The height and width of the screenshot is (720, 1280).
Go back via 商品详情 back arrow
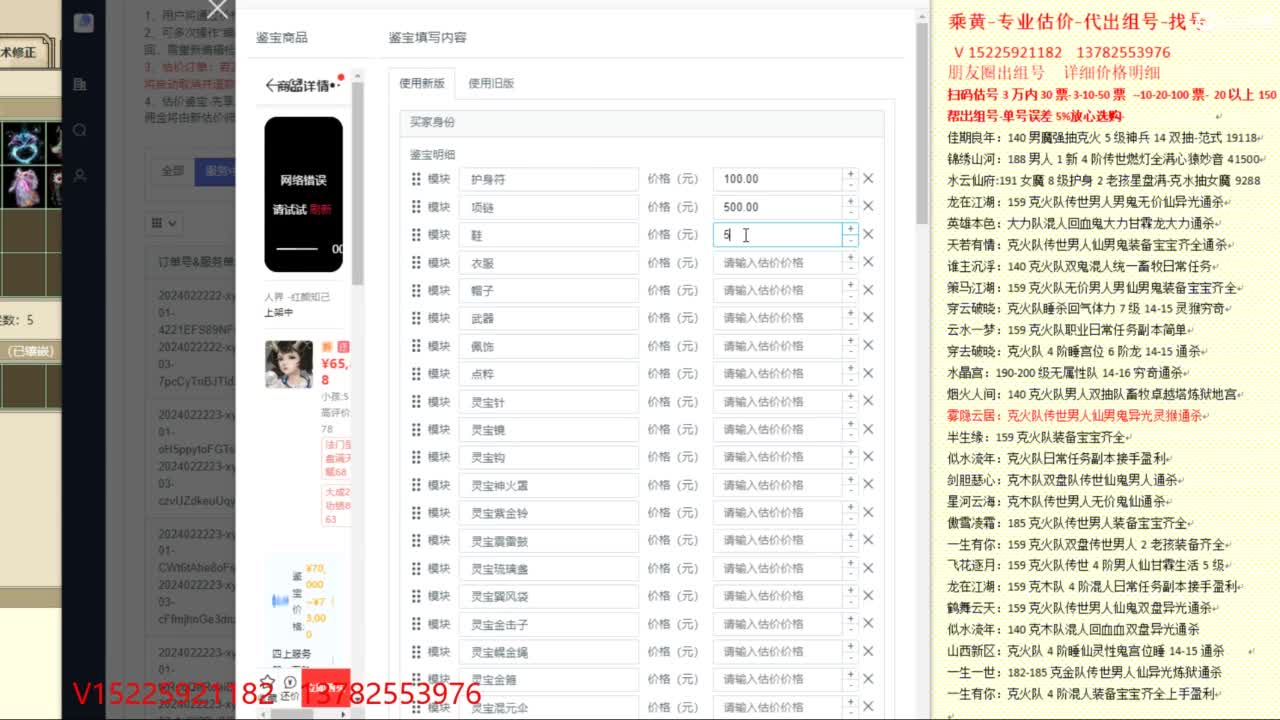tap(270, 85)
